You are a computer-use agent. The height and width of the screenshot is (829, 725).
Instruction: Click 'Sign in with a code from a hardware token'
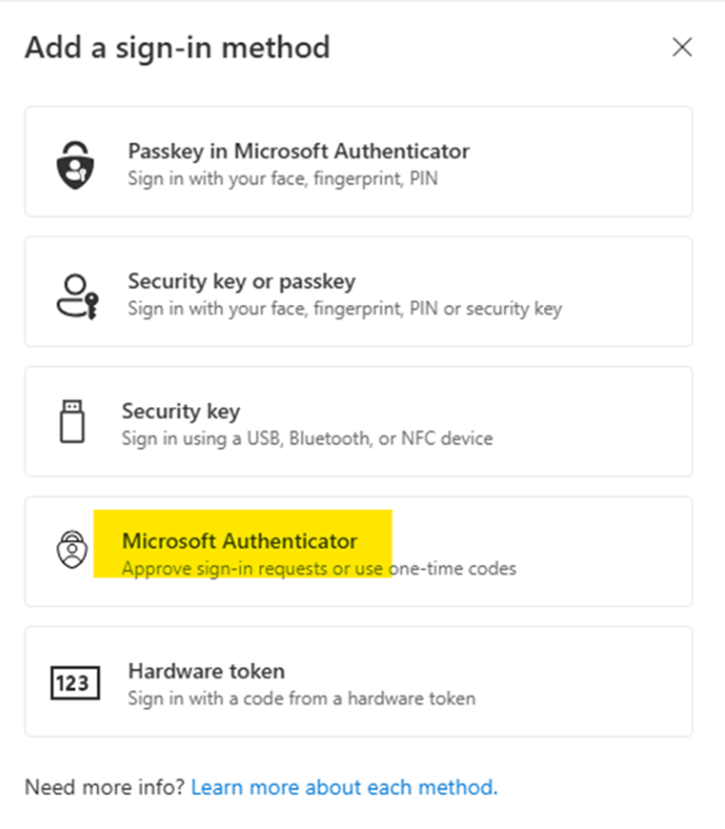coord(301,699)
